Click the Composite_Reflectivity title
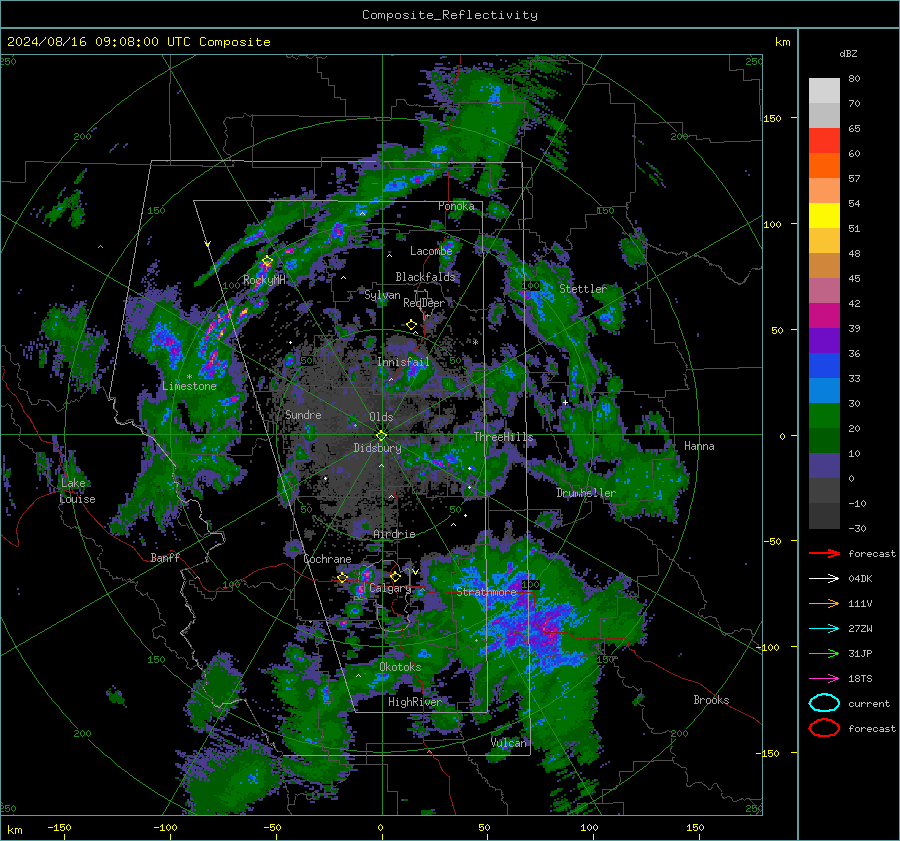The image size is (900, 841). click(x=450, y=15)
